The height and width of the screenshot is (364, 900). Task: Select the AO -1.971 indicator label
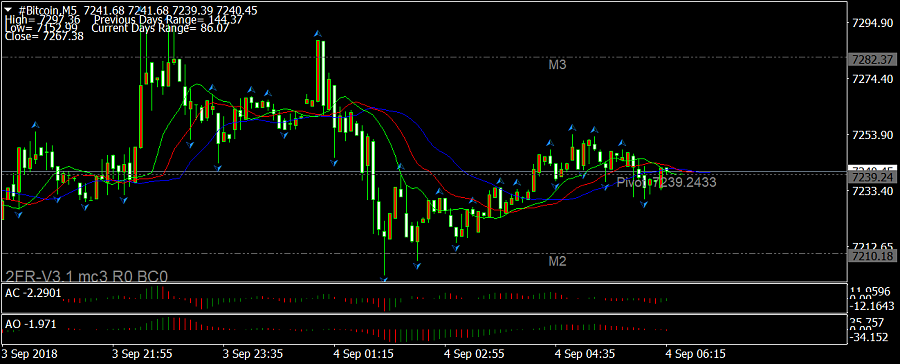30,324
